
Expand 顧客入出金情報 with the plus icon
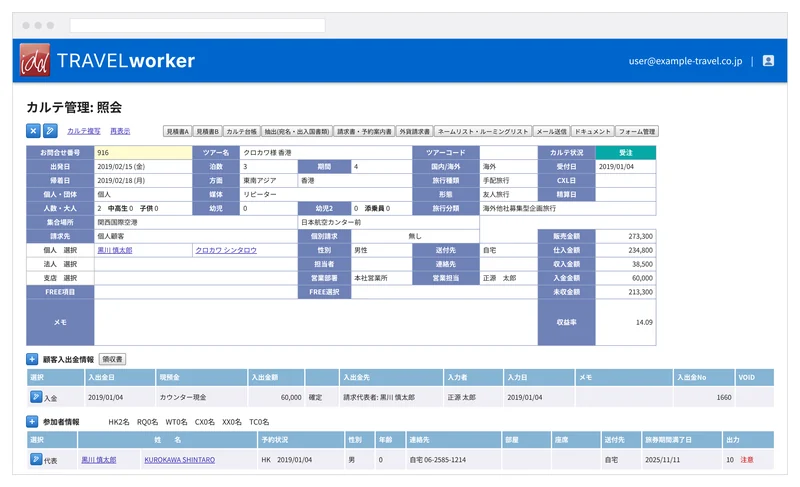tap(32, 360)
